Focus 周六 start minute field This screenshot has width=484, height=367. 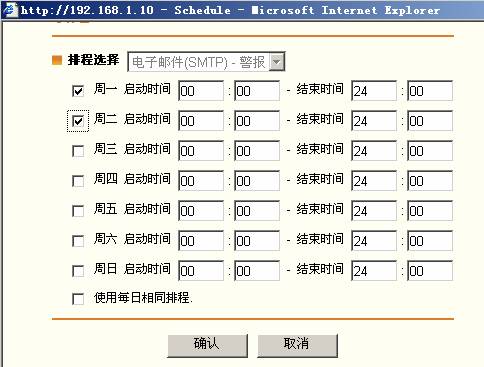257,240
